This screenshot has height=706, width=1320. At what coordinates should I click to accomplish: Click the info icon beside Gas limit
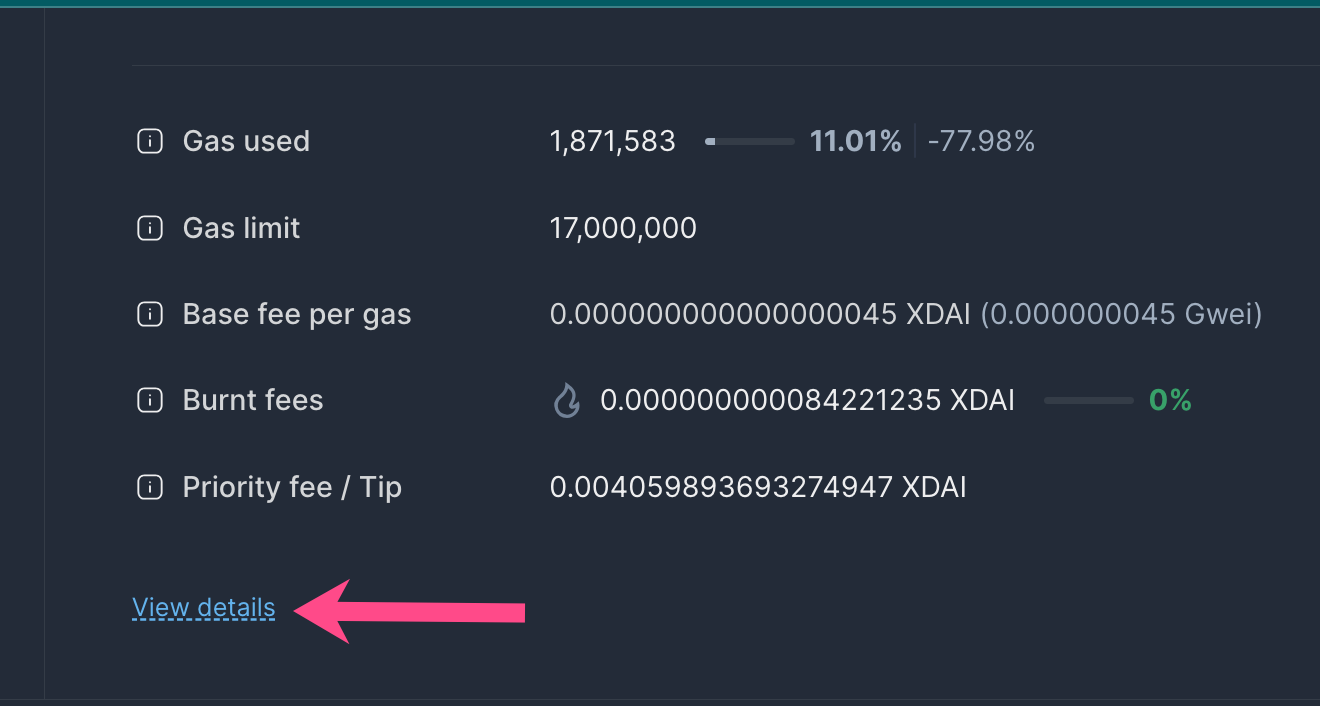pos(148,227)
